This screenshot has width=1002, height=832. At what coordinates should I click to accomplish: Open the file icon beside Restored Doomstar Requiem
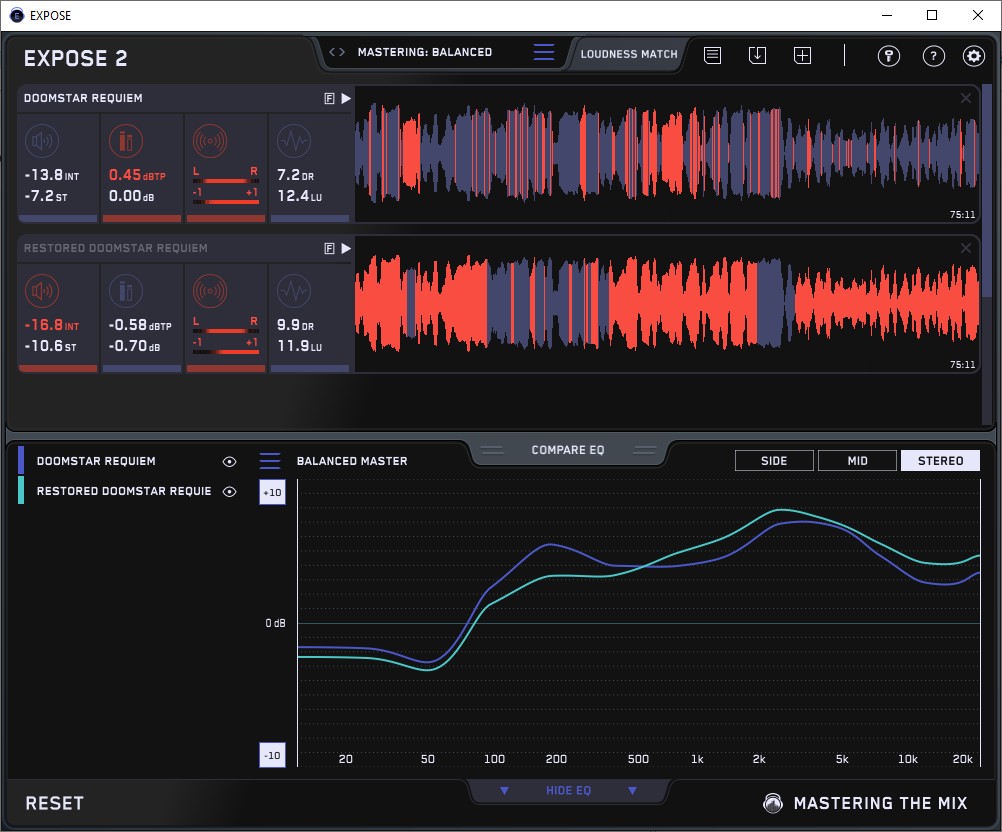329,249
